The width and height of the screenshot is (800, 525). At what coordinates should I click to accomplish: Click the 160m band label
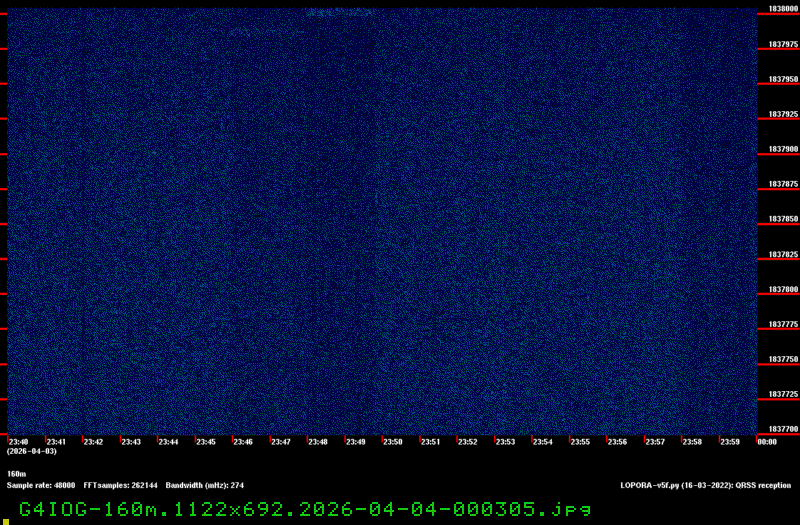(16, 473)
